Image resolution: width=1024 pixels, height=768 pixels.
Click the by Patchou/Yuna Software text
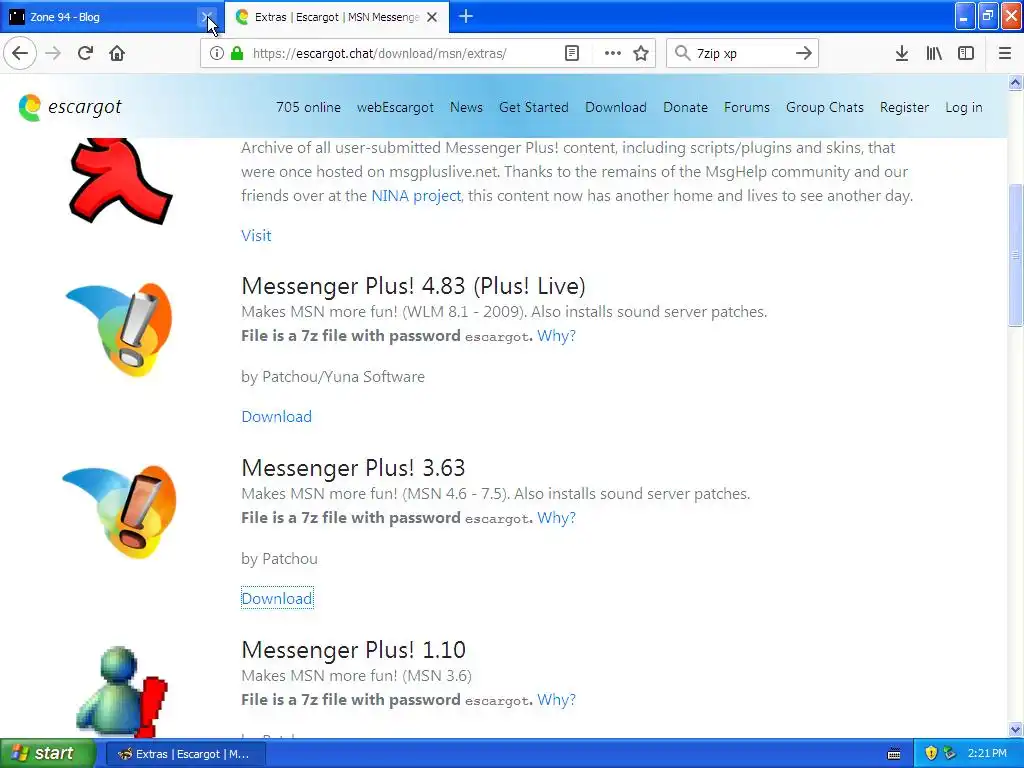[333, 377]
